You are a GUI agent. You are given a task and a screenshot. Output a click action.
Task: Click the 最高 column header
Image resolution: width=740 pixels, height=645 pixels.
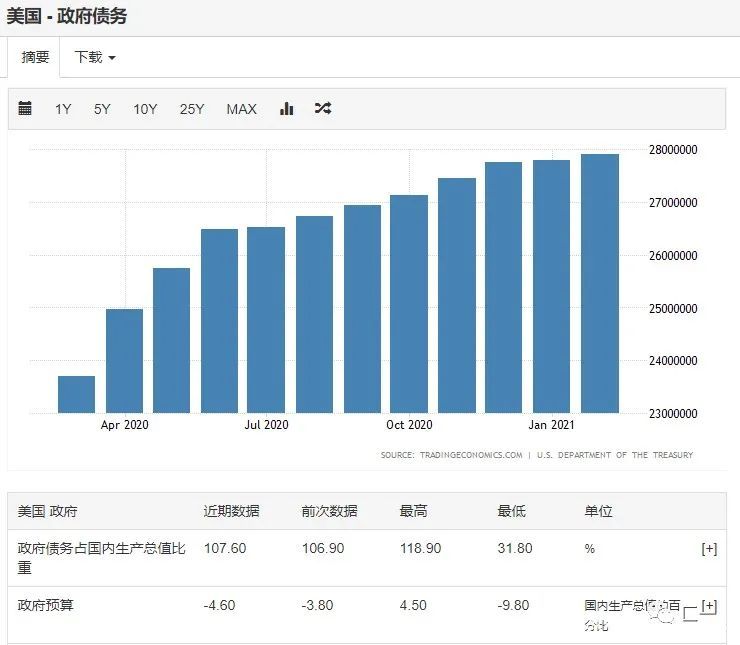click(413, 511)
